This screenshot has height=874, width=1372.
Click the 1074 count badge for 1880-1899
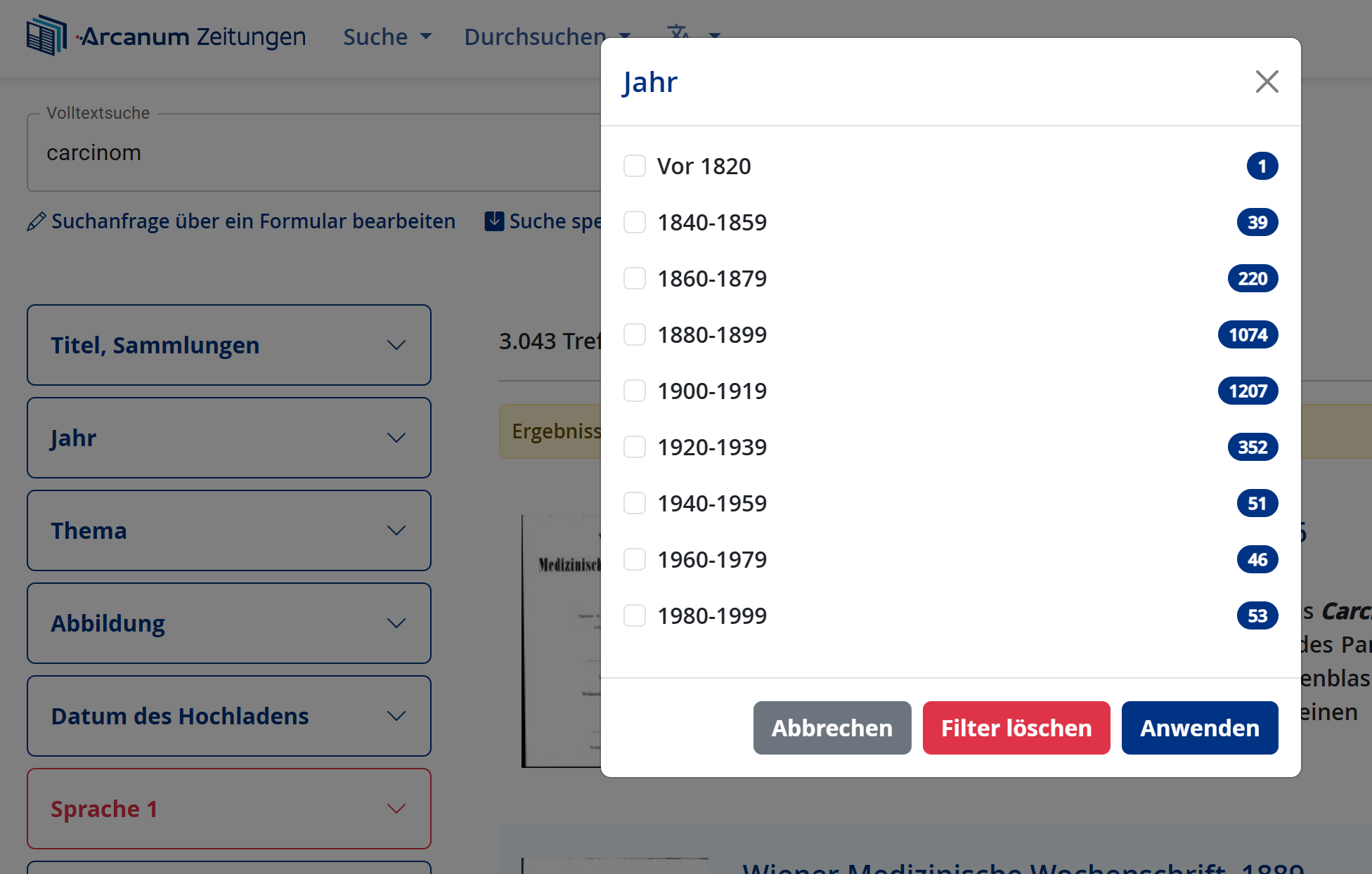click(1248, 335)
